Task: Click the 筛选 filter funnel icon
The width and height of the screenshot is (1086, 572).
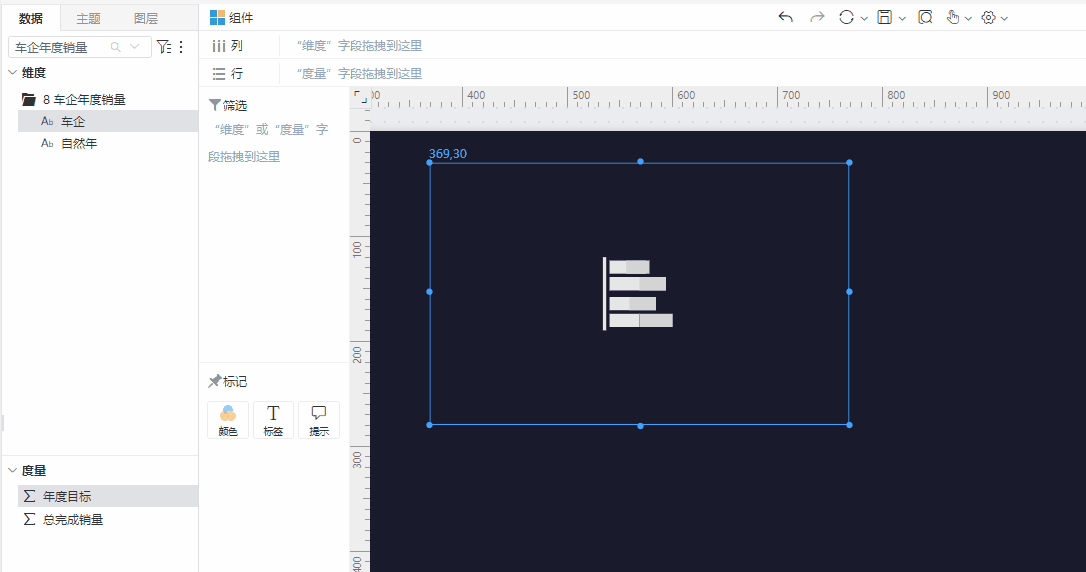Action: click(x=215, y=105)
